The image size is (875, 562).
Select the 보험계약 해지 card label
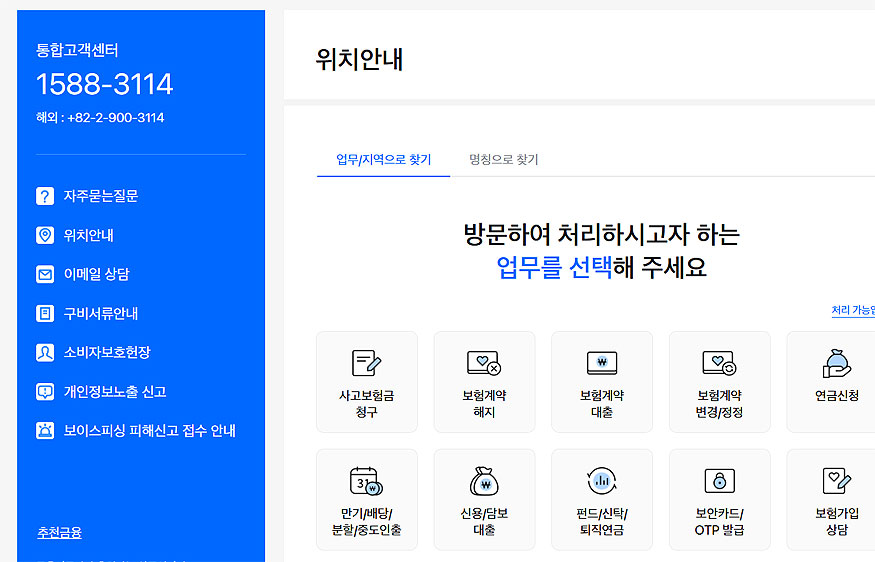click(x=484, y=404)
